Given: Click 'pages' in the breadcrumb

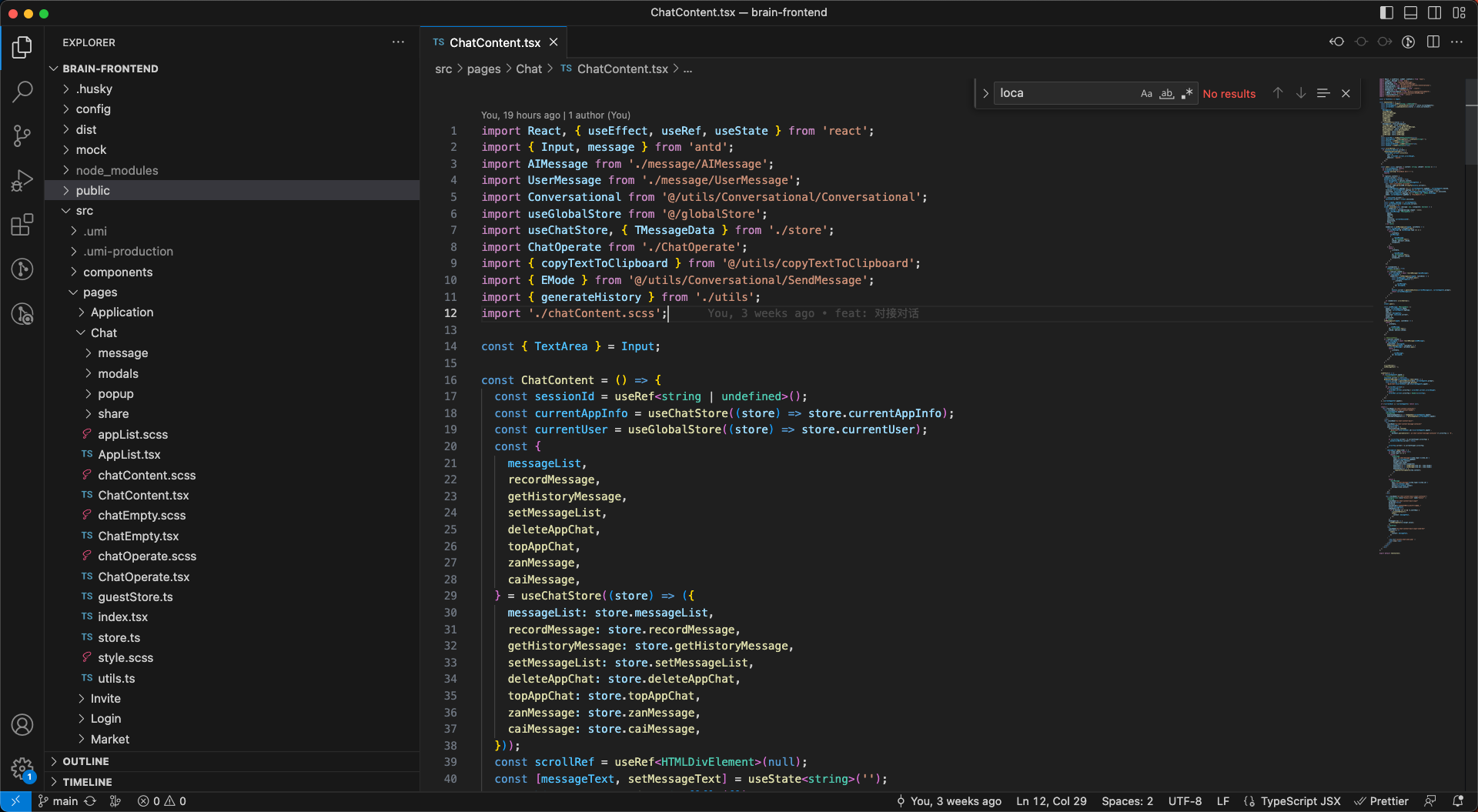Looking at the screenshot, I should click(x=483, y=69).
